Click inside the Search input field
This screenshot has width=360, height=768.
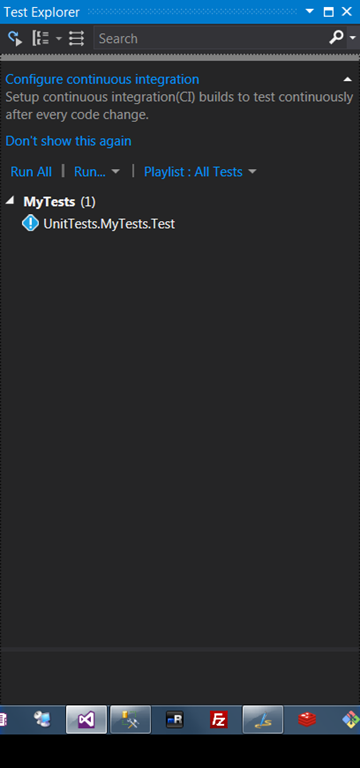[211, 38]
